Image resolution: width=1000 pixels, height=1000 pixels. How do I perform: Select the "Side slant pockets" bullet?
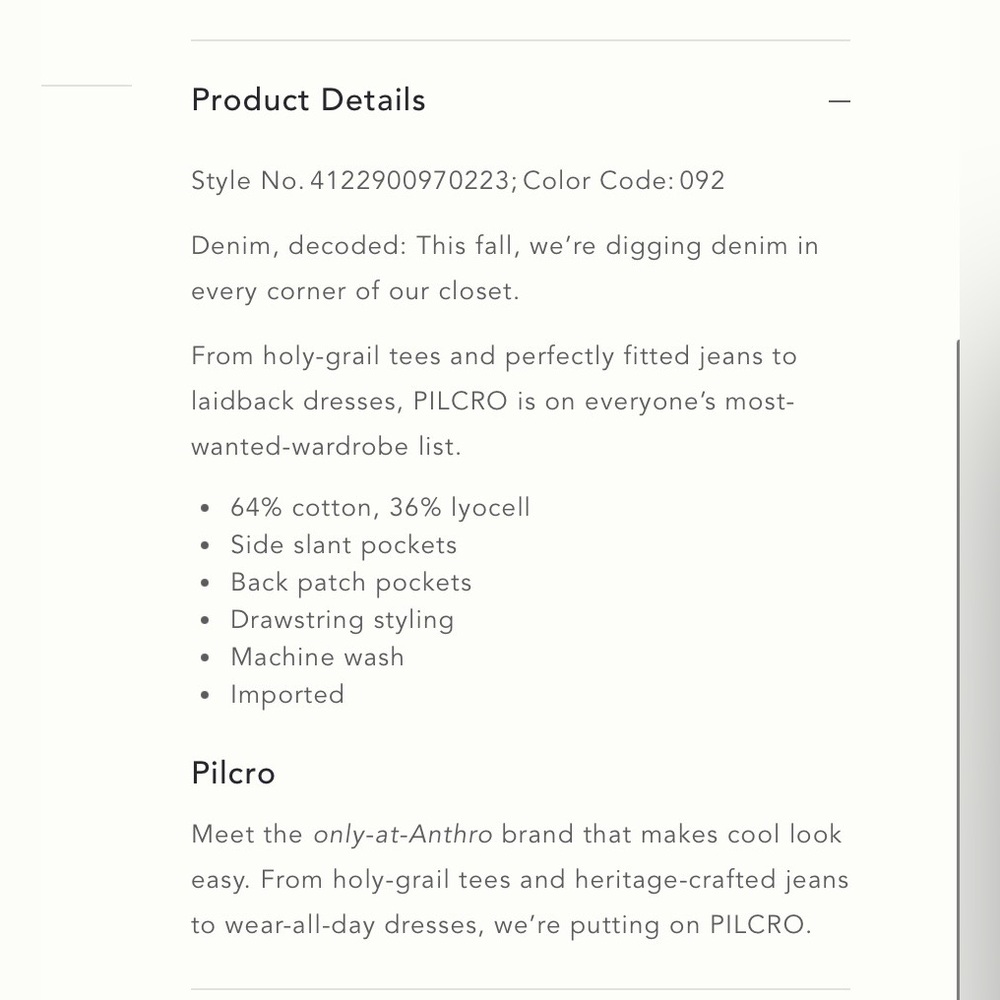pyautogui.click(x=344, y=545)
